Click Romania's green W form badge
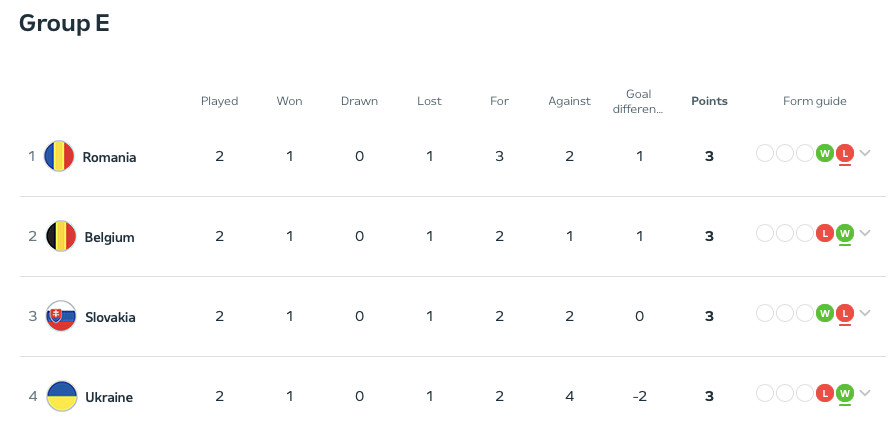Screen dimensions: 892x431 (825, 153)
